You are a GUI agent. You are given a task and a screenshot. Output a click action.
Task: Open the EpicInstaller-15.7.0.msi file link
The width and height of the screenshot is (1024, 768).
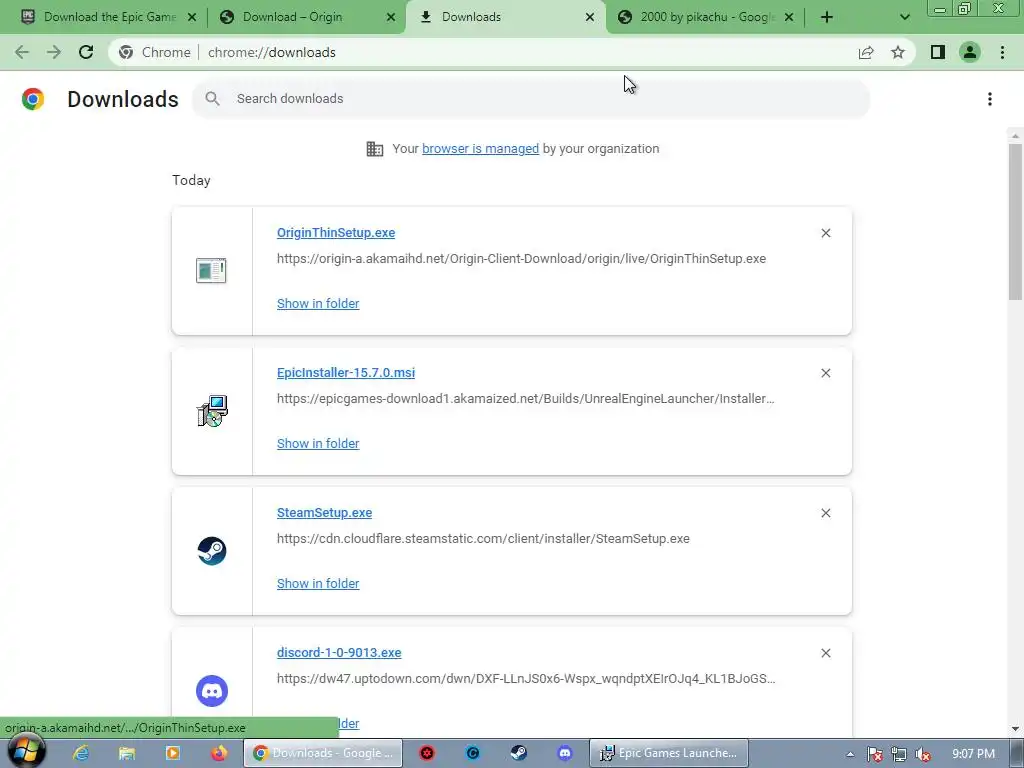(x=345, y=372)
